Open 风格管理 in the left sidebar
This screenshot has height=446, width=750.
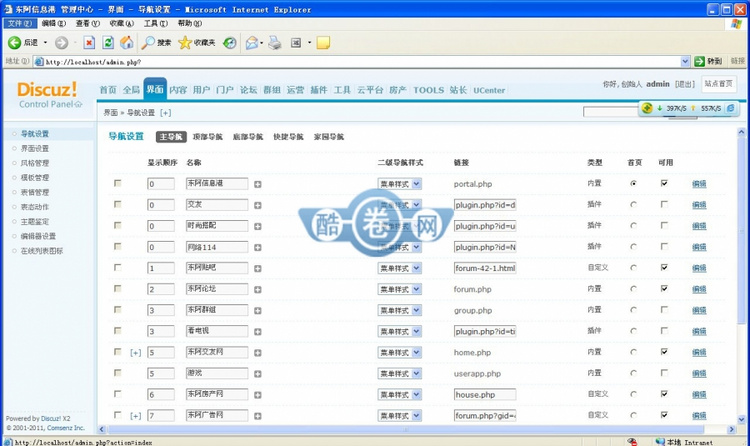[35, 163]
